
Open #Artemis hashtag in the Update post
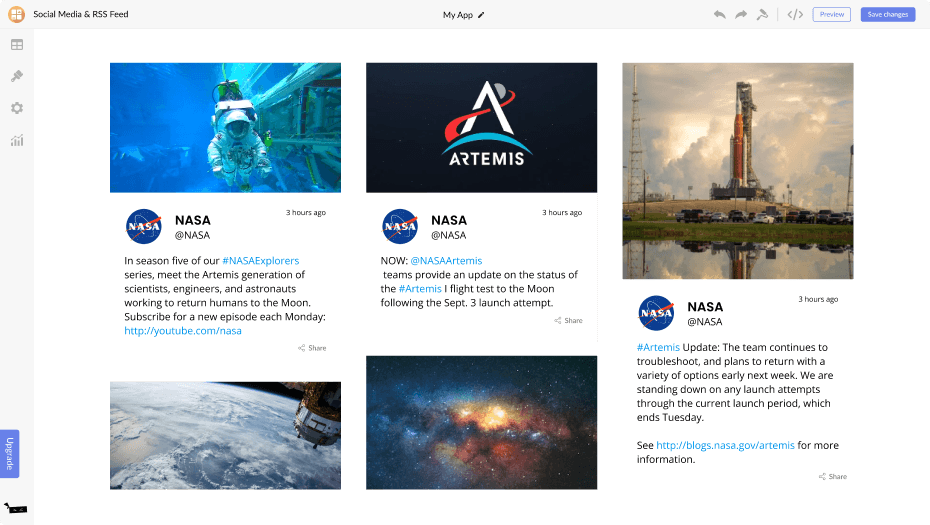click(658, 347)
